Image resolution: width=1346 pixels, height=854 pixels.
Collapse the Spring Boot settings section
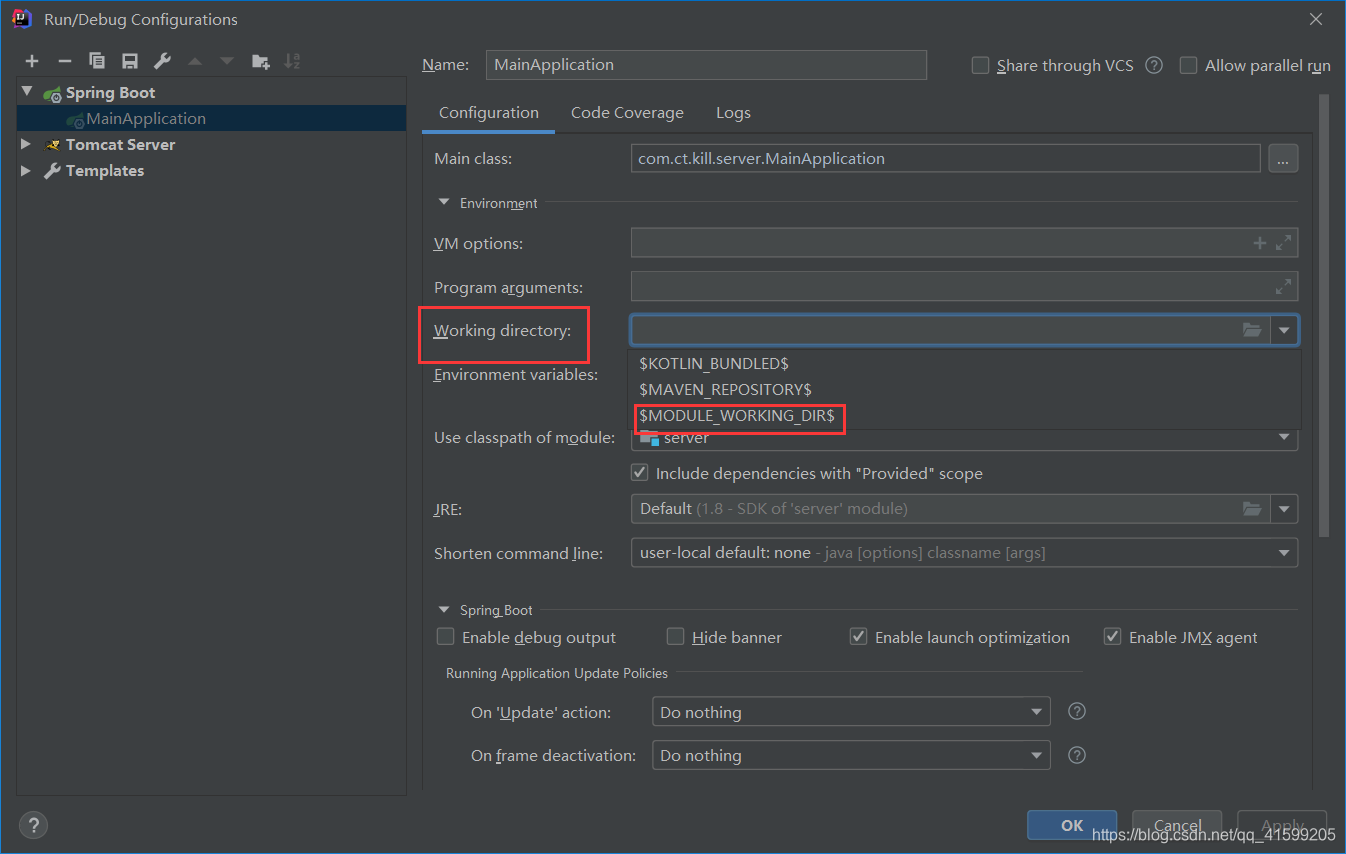click(x=444, y=610)
